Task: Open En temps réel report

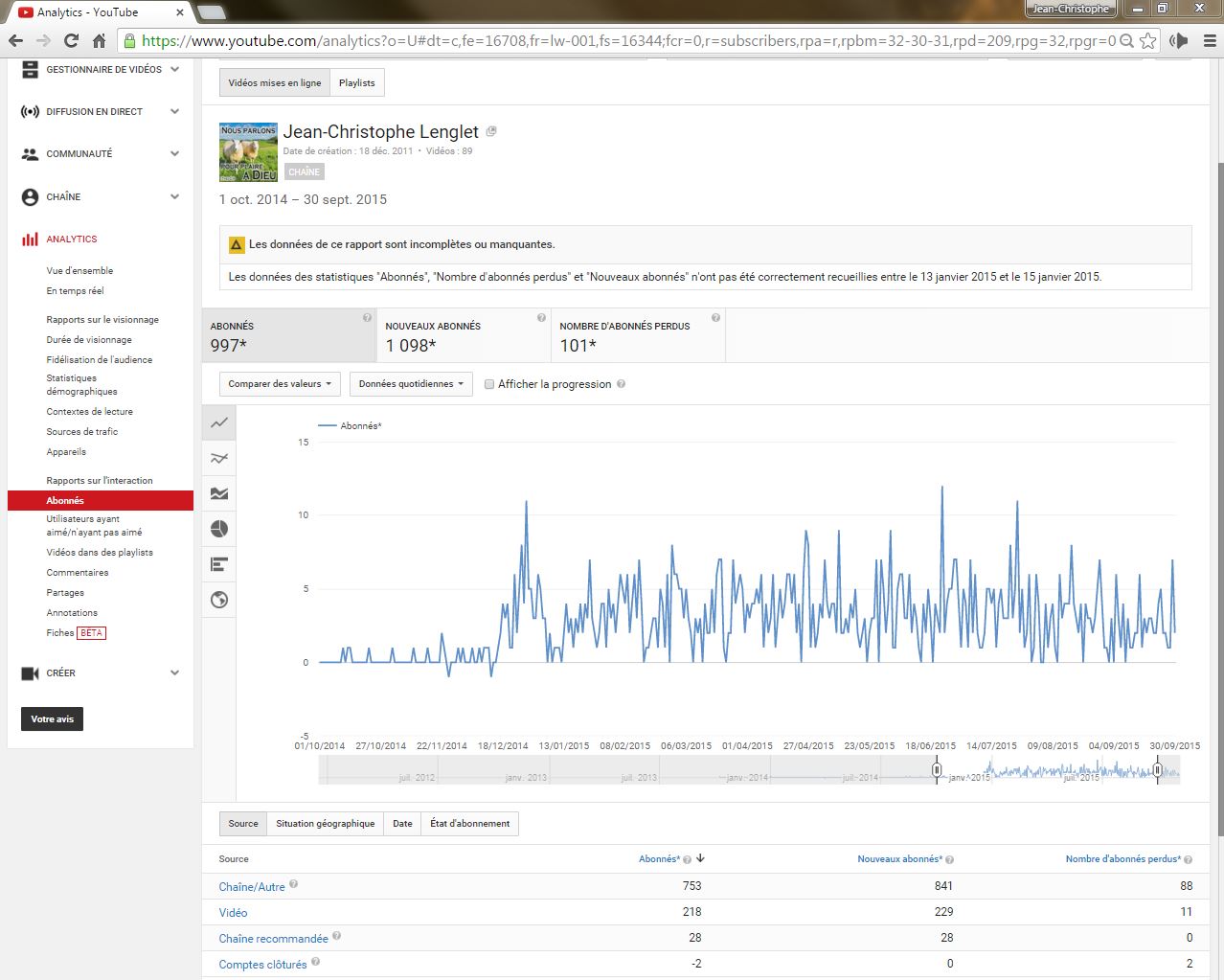Action: (76, 291)
